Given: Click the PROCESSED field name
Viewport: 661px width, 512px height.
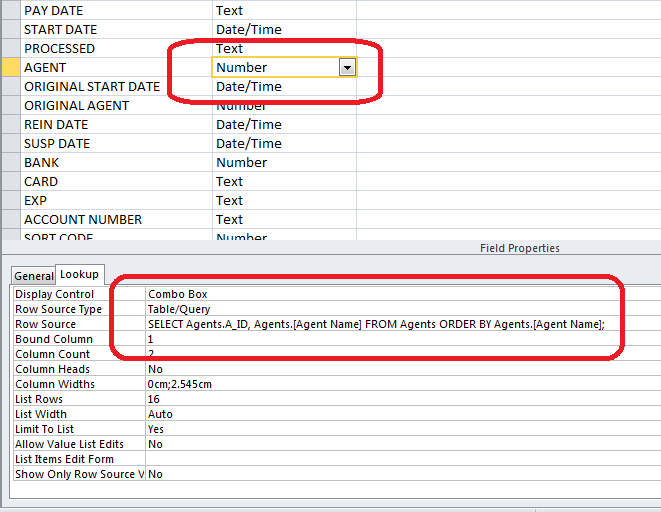Looking at the screenshot, I should [59, 48].
